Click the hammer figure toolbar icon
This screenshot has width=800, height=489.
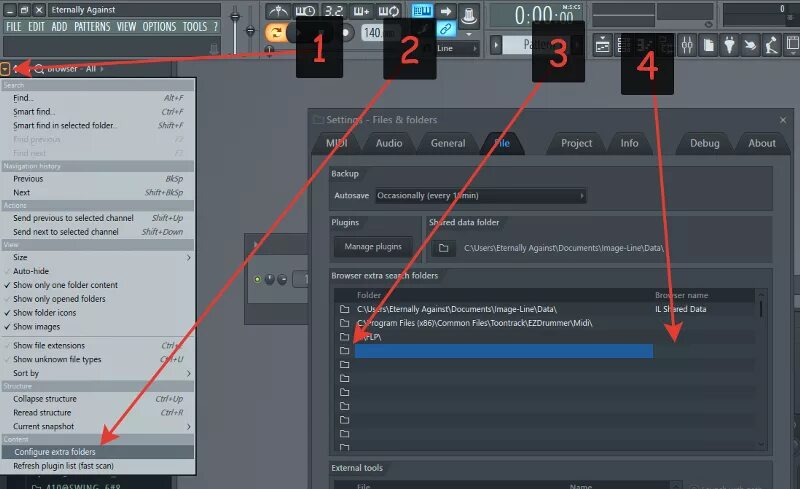point(771,45)
